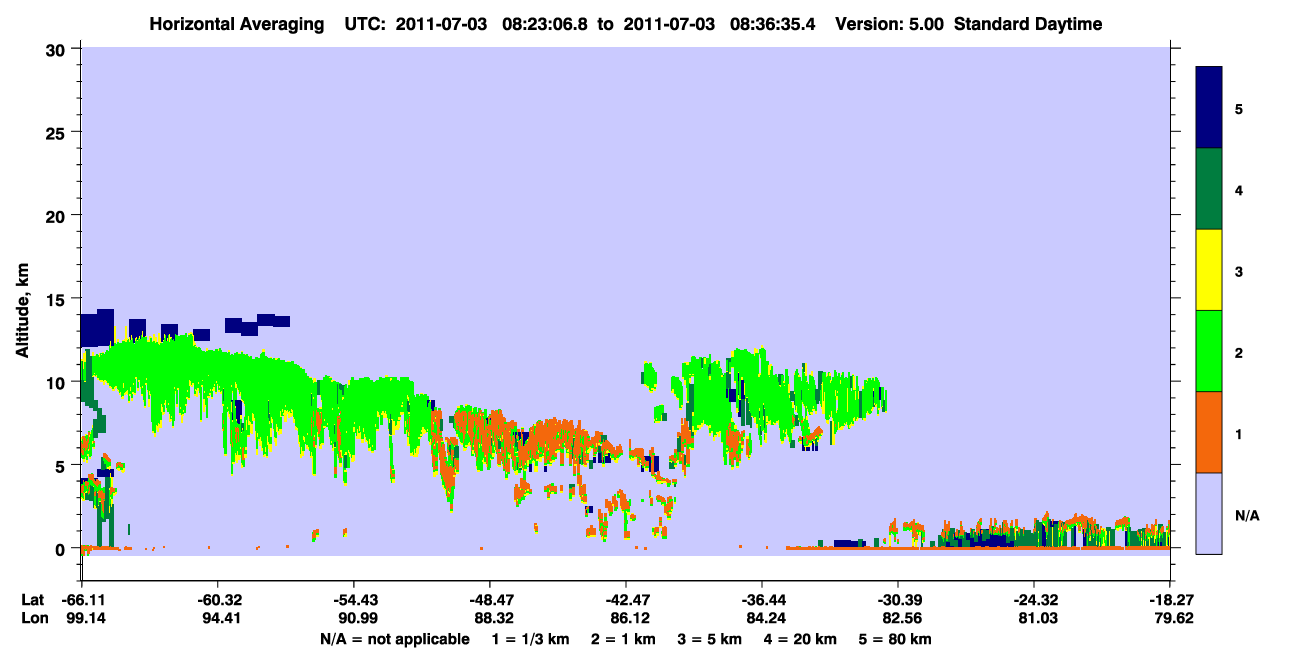This screenshot has width=1300, height=667.
Task: Click the date '2011-07-03' after 'UTC:'
Action: point(441,24)
